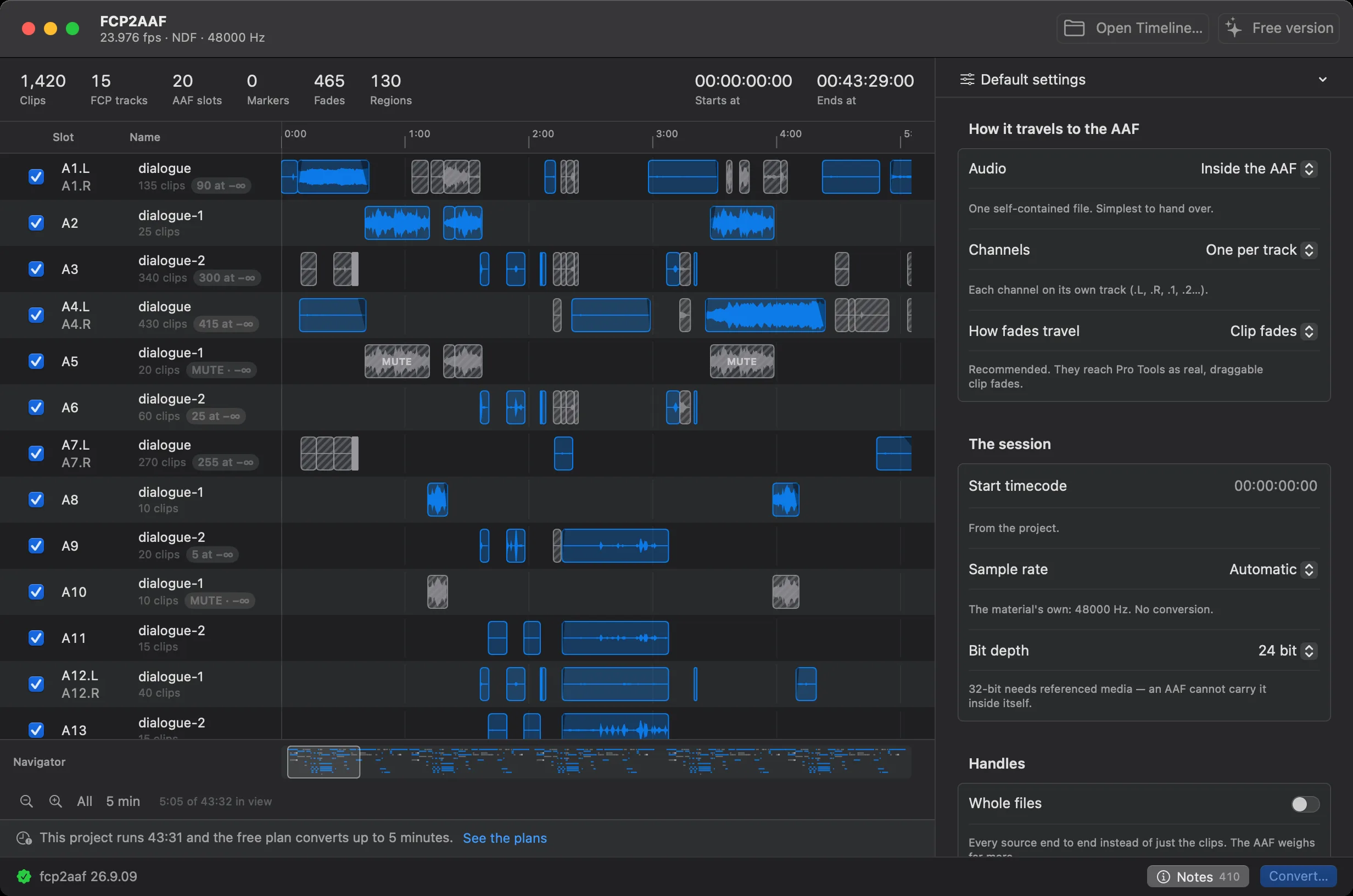The image size is (1353, 896).
Task: Open the Audio 'Inside the AAF' dropdown
Action: 1258,169
